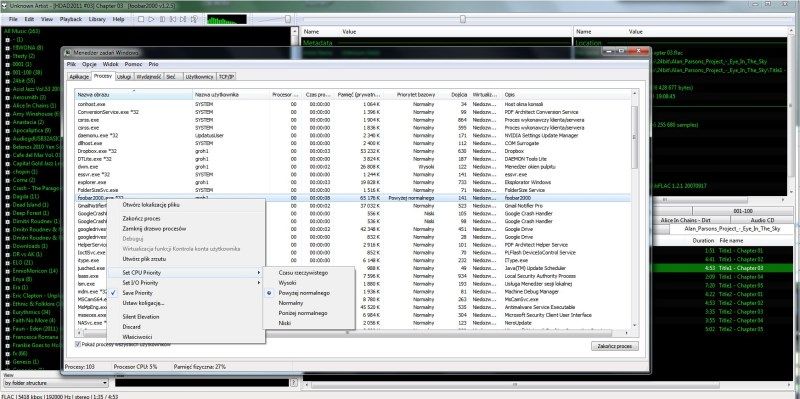This screenshot has width=800, height=399.
Task: Open the '001-100' playlist tab
Action: pyautogui.click(x=743, y=210)
